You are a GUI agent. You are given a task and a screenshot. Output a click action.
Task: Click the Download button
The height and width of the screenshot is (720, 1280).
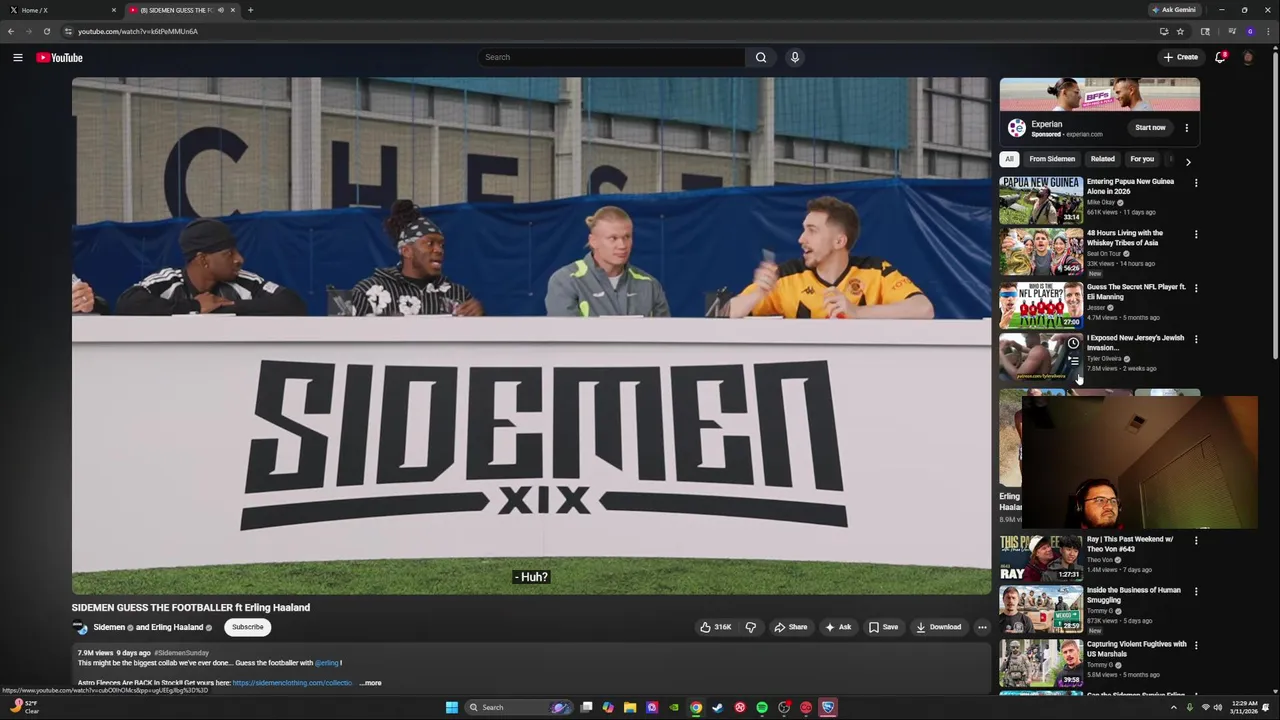tap(938, 627)
